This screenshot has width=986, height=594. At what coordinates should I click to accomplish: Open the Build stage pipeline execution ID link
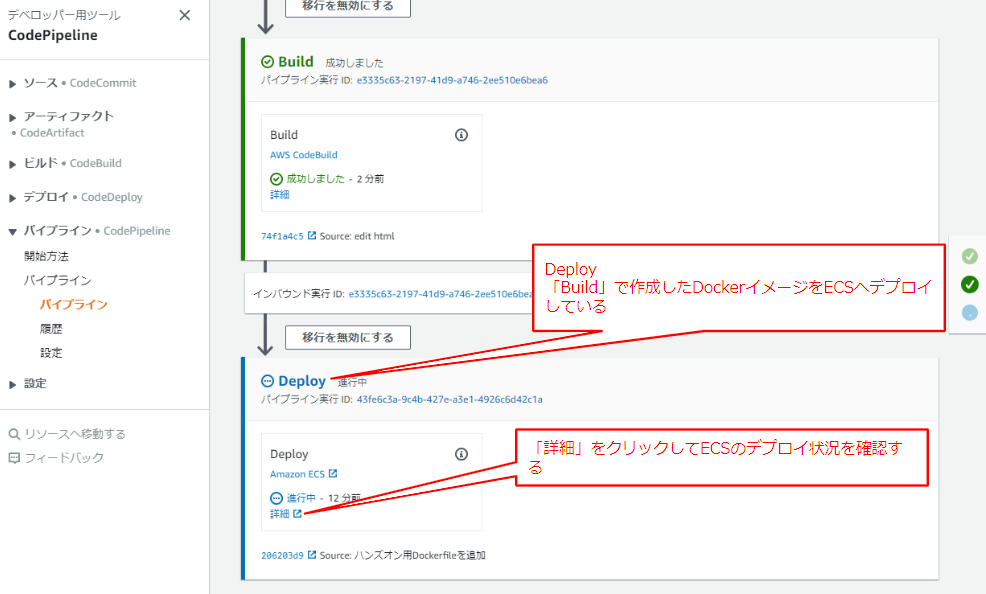pos(452,80)
